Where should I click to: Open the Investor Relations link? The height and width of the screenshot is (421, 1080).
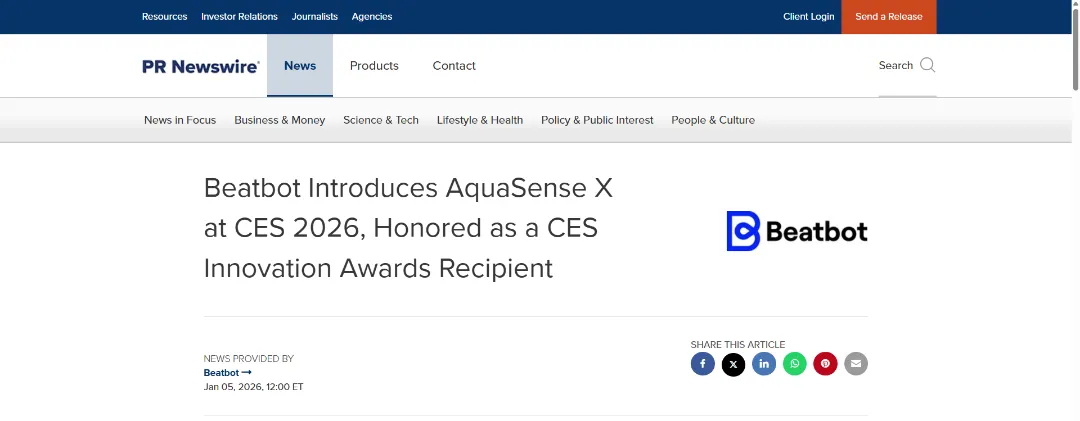pyautogui.click(x=239, y=17)
